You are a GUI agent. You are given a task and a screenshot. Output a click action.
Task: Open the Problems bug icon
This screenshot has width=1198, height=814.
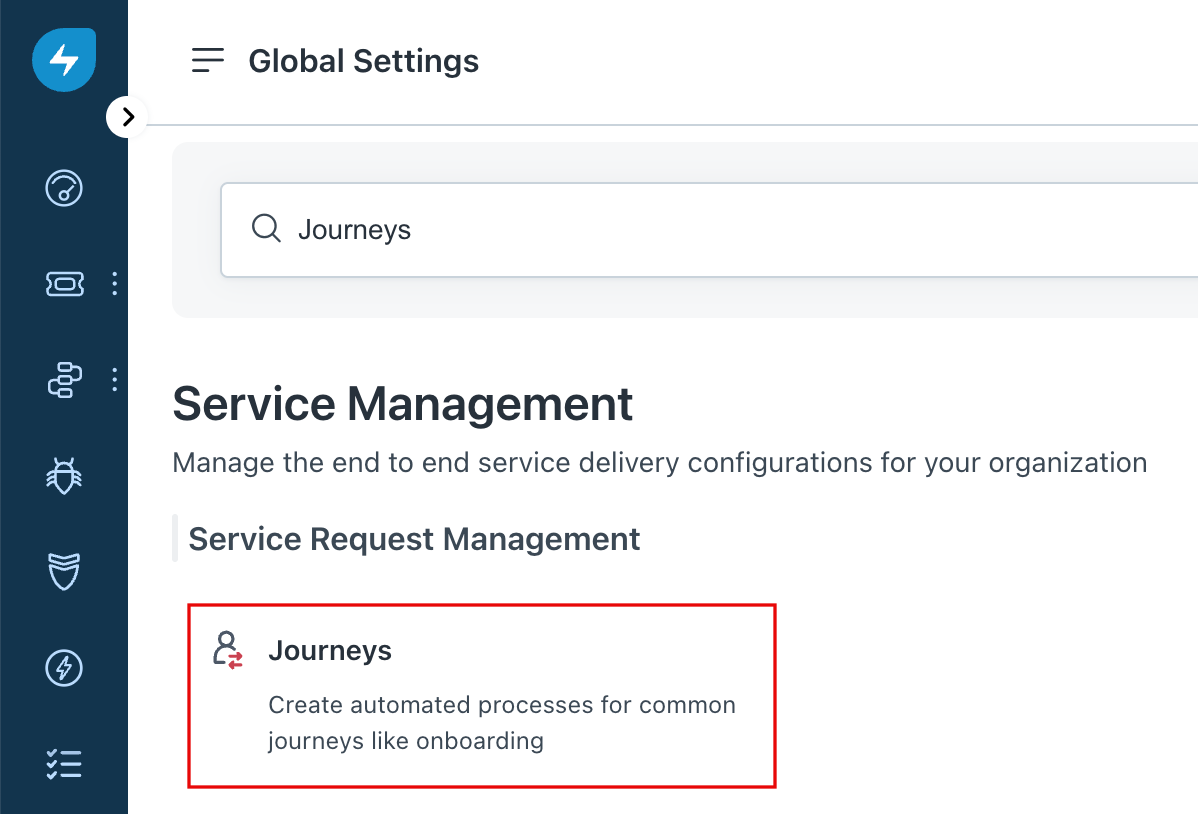[64, 475]
